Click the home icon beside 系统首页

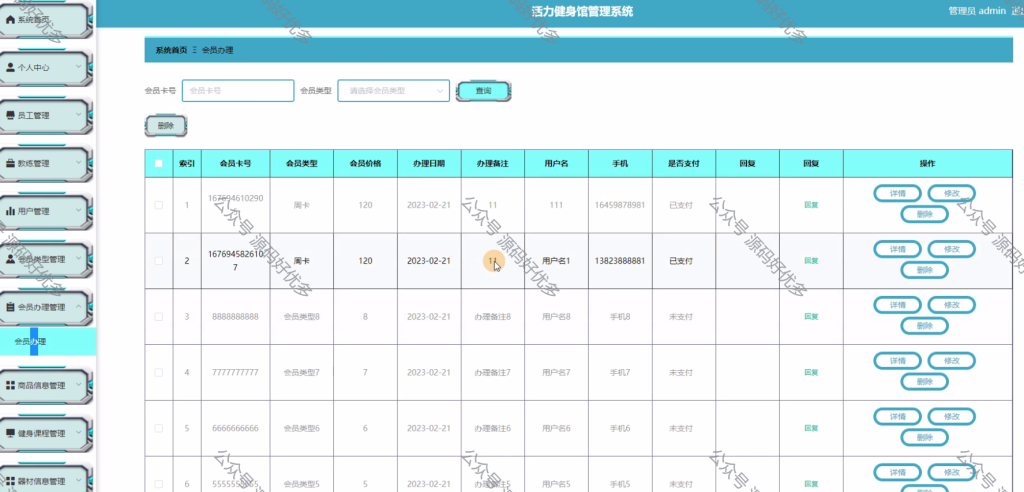(10, 20)
